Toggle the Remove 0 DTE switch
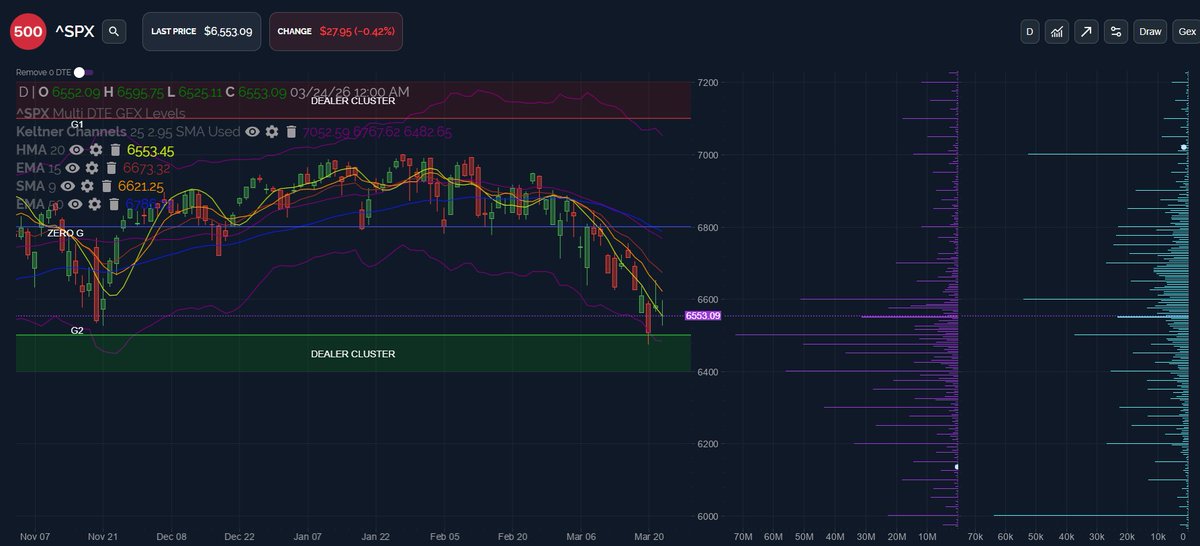Image resolution: width=1200 pixels, height=546 pixels. [x=83, y=72]
